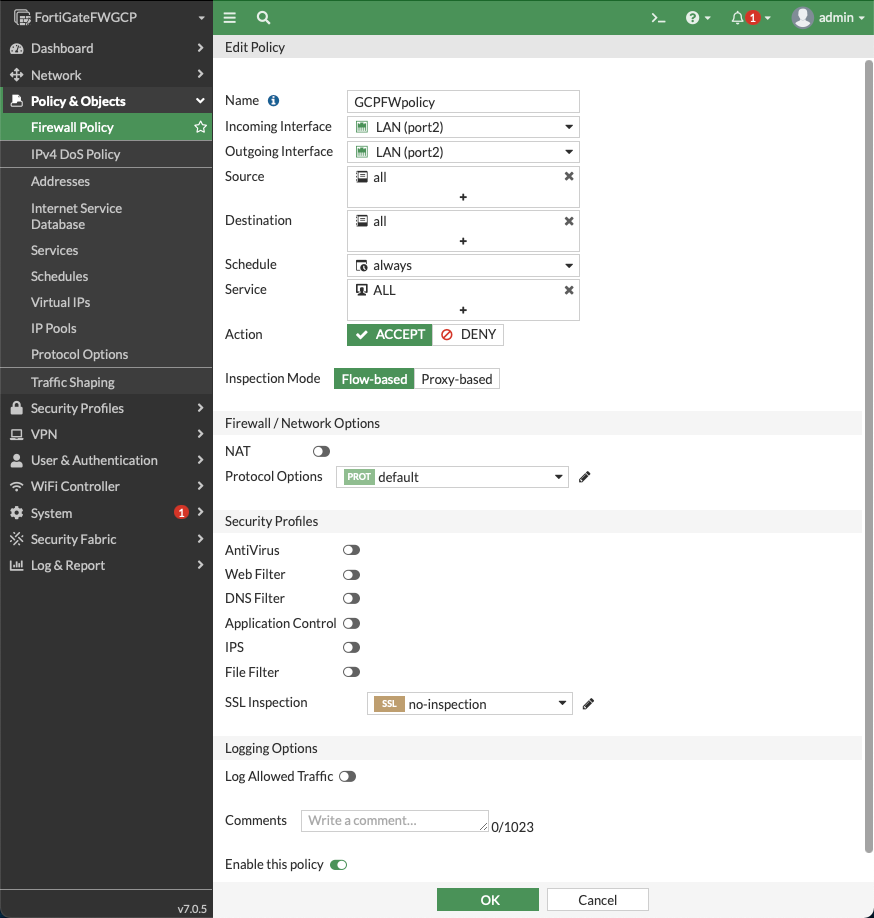
Task: Open the Schedule dropdown
Action: [x=567, y=264]
